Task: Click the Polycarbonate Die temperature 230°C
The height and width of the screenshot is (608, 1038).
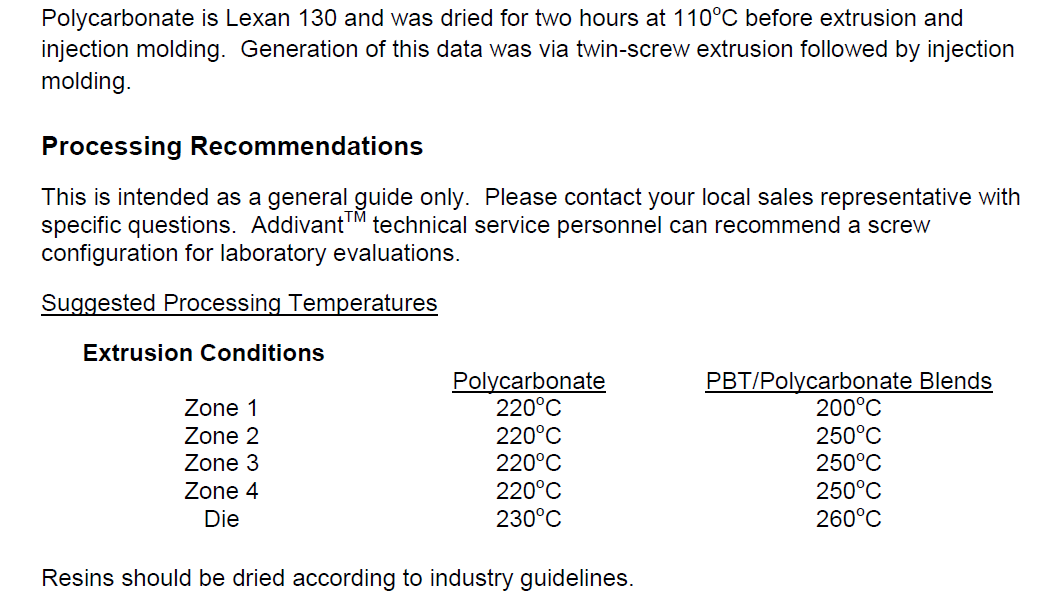Action: tap(528, 519)
